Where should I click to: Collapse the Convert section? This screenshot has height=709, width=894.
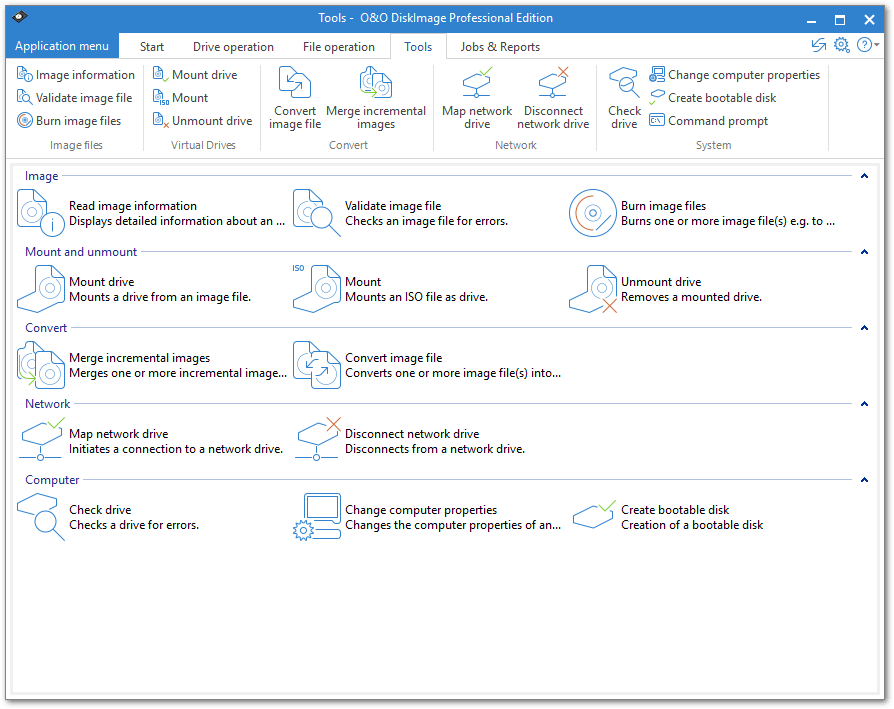click(x=864, y=328)
